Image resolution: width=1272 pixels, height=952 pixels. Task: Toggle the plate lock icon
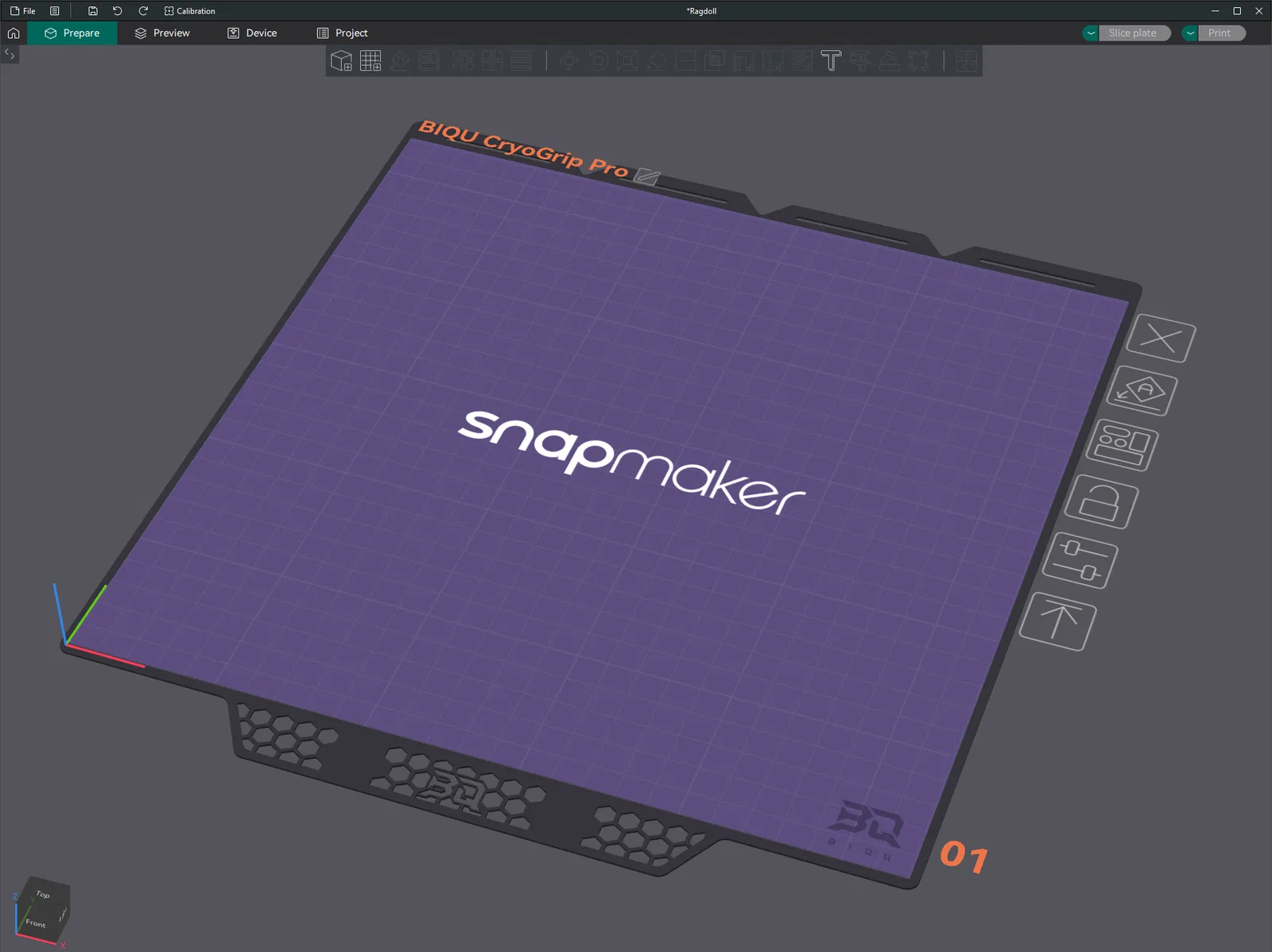1101,502
